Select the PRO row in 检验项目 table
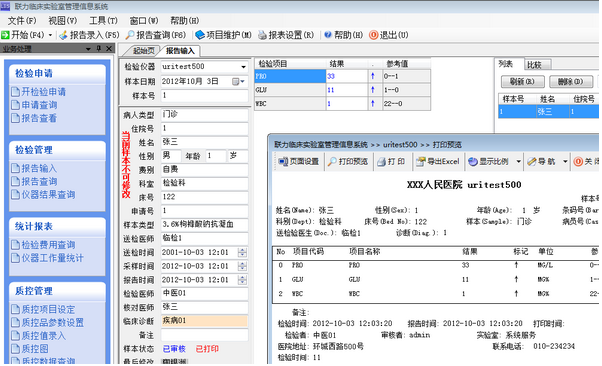 [342, 76]
